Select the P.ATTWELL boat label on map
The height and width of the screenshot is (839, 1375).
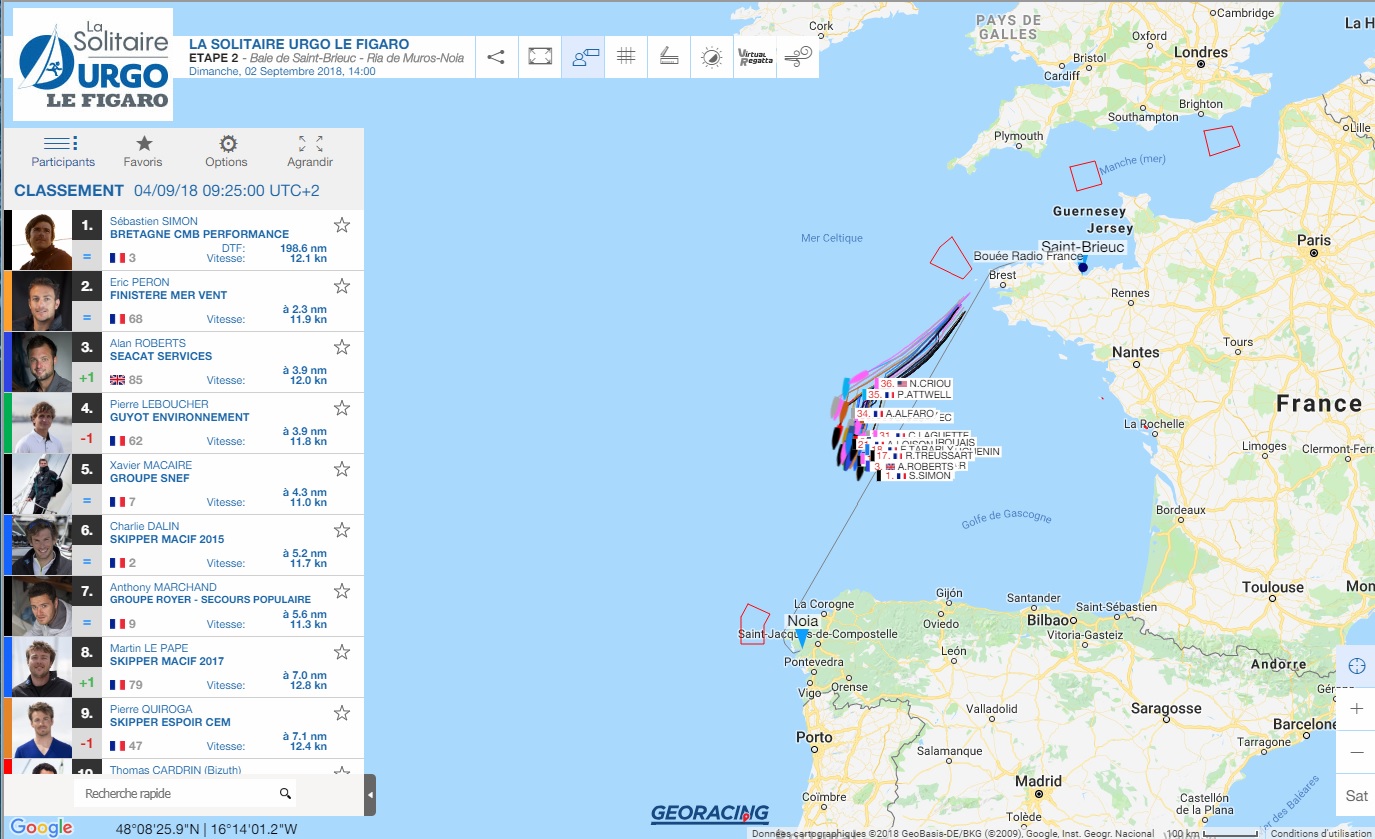click(909, 395)
